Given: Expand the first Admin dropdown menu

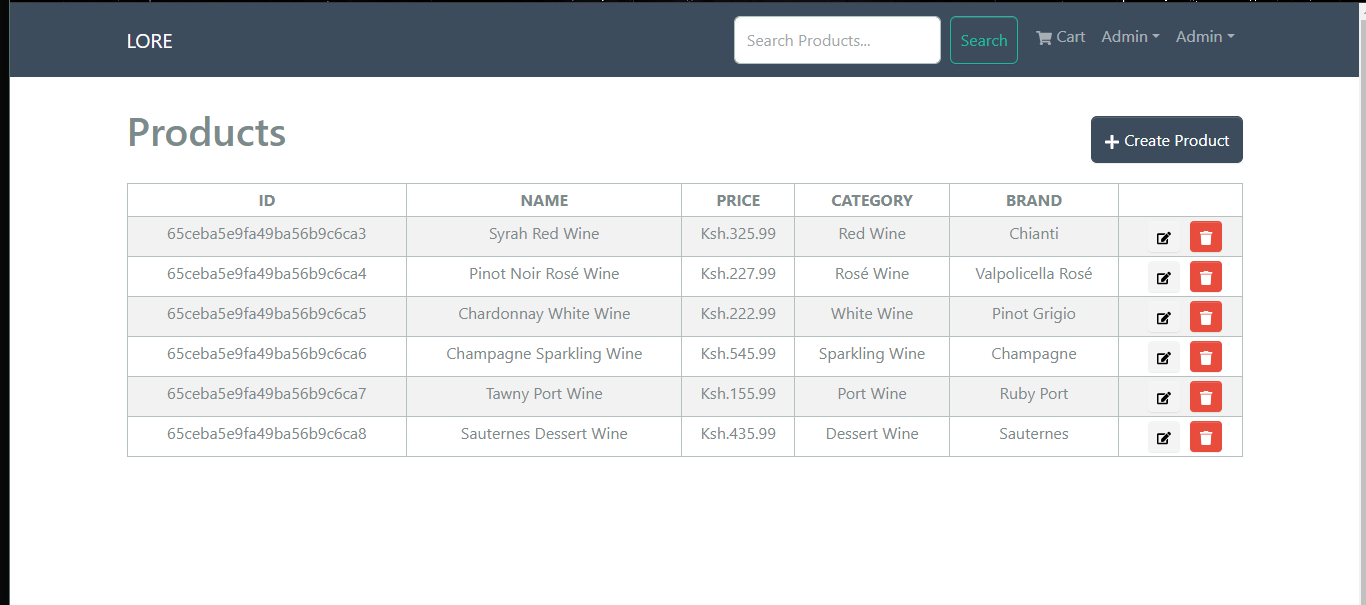Looking at the screenshot, I should (1130, 37).
